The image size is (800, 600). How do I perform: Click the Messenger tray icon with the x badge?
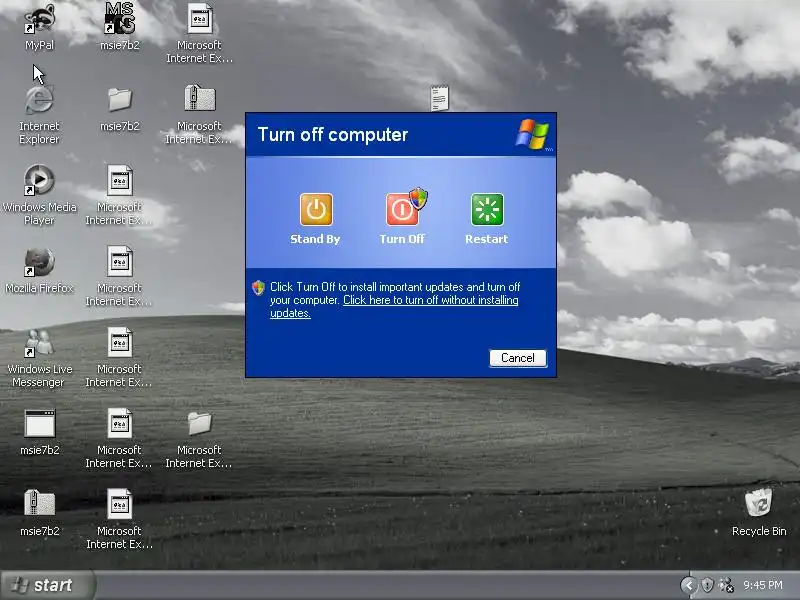click(726, 585)
